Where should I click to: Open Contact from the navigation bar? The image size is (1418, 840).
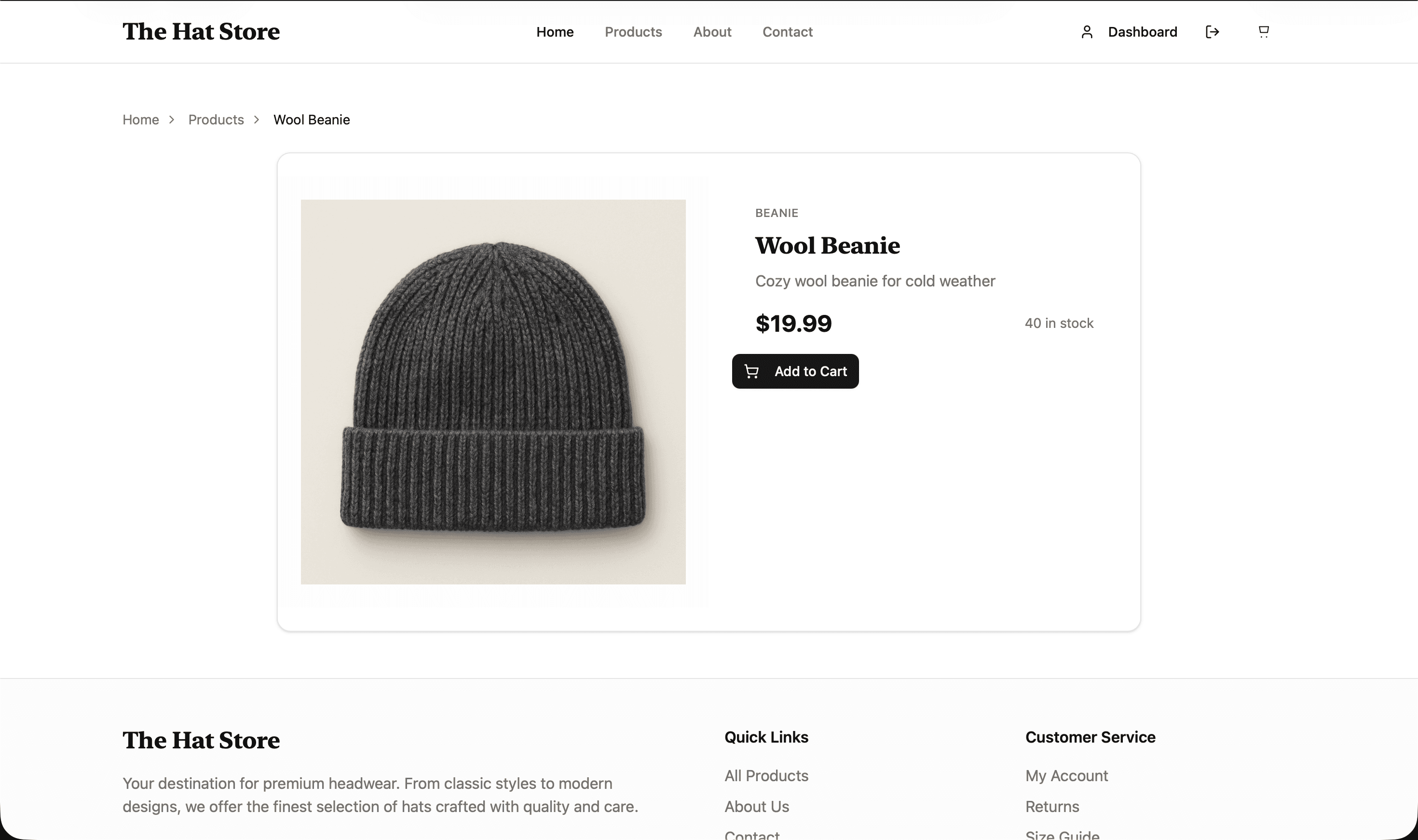788,32
